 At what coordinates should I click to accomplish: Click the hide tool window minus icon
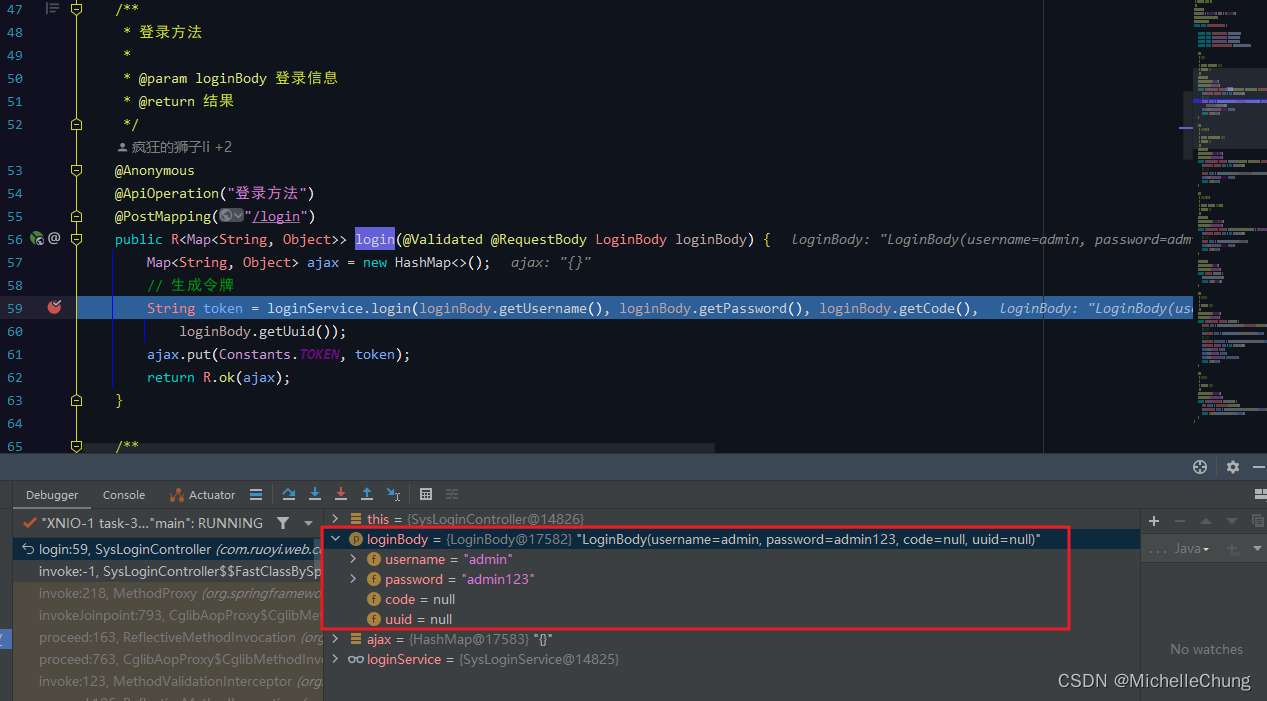coord(1258,467)
